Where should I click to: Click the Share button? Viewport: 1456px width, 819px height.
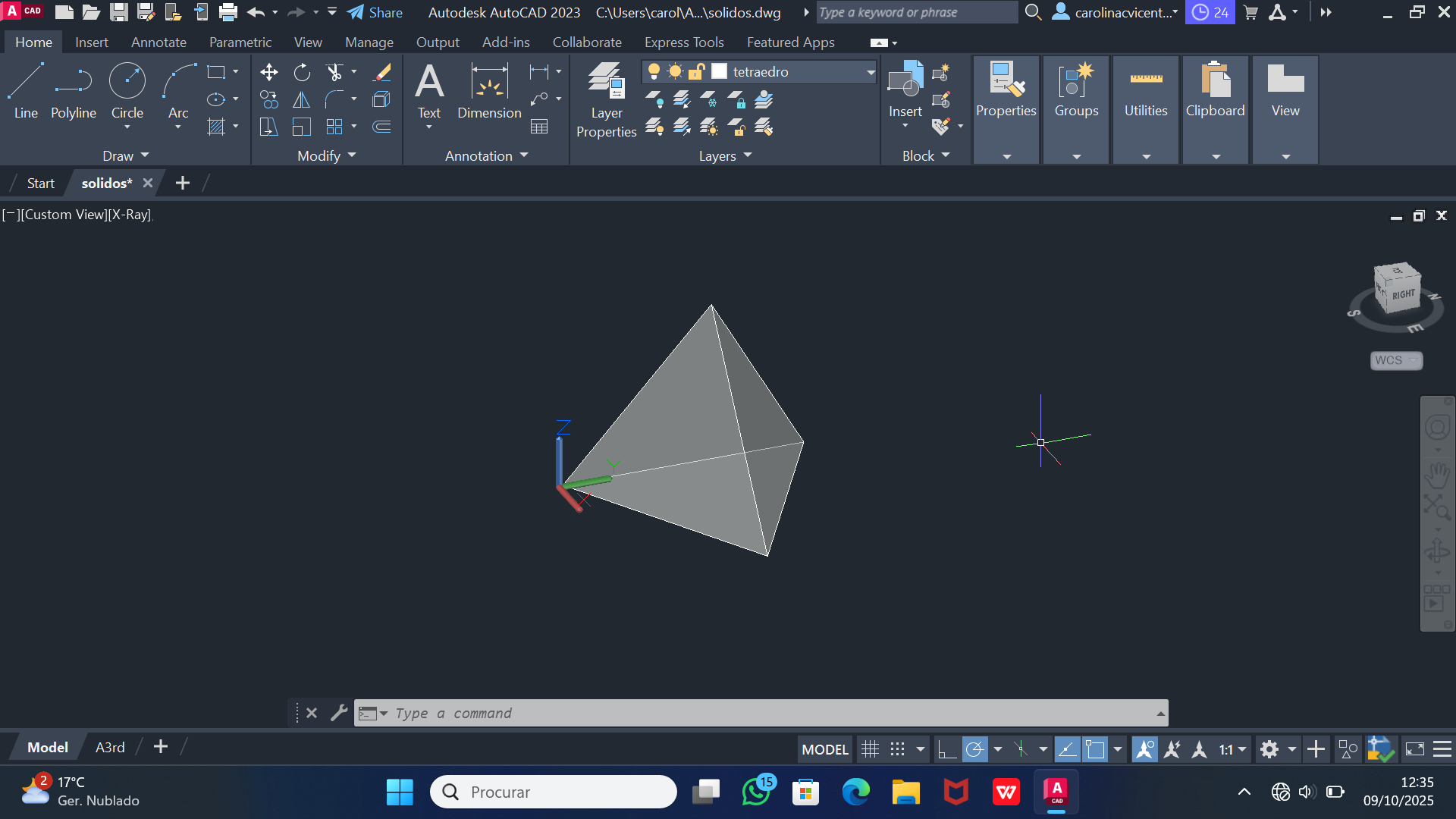coord(375,12)
